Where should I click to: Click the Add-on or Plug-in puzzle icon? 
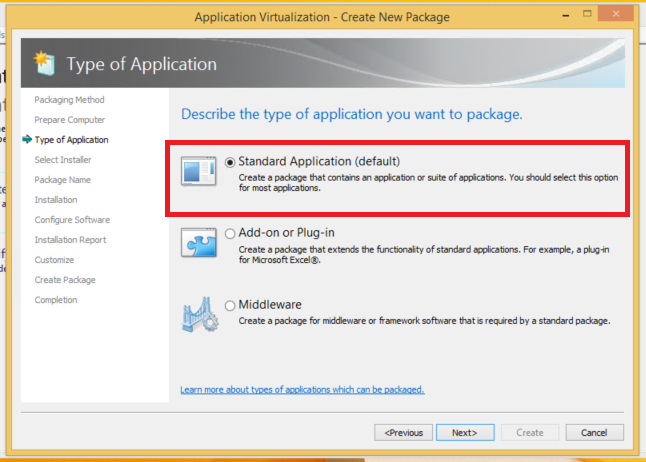[198, 241]
